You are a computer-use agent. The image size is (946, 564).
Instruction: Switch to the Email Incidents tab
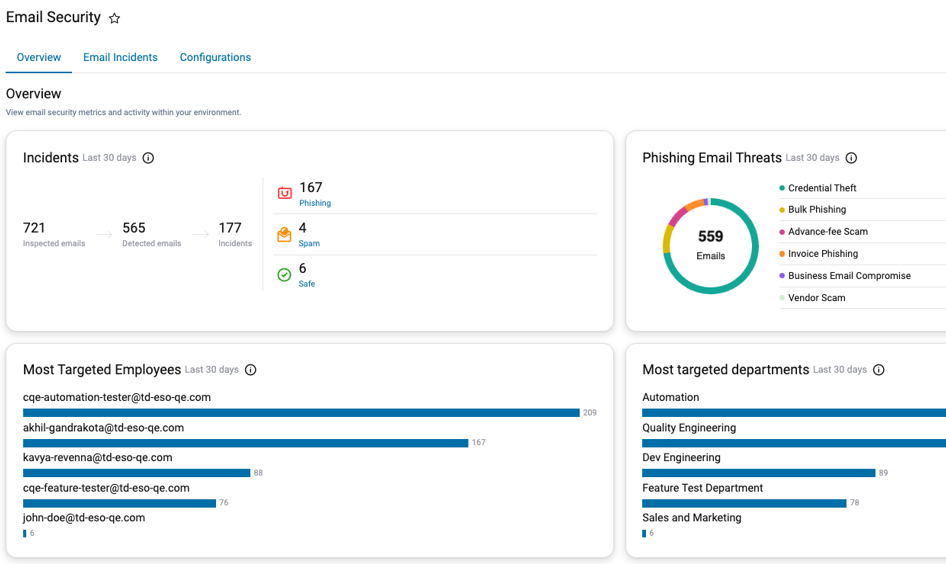coord(120,57)
